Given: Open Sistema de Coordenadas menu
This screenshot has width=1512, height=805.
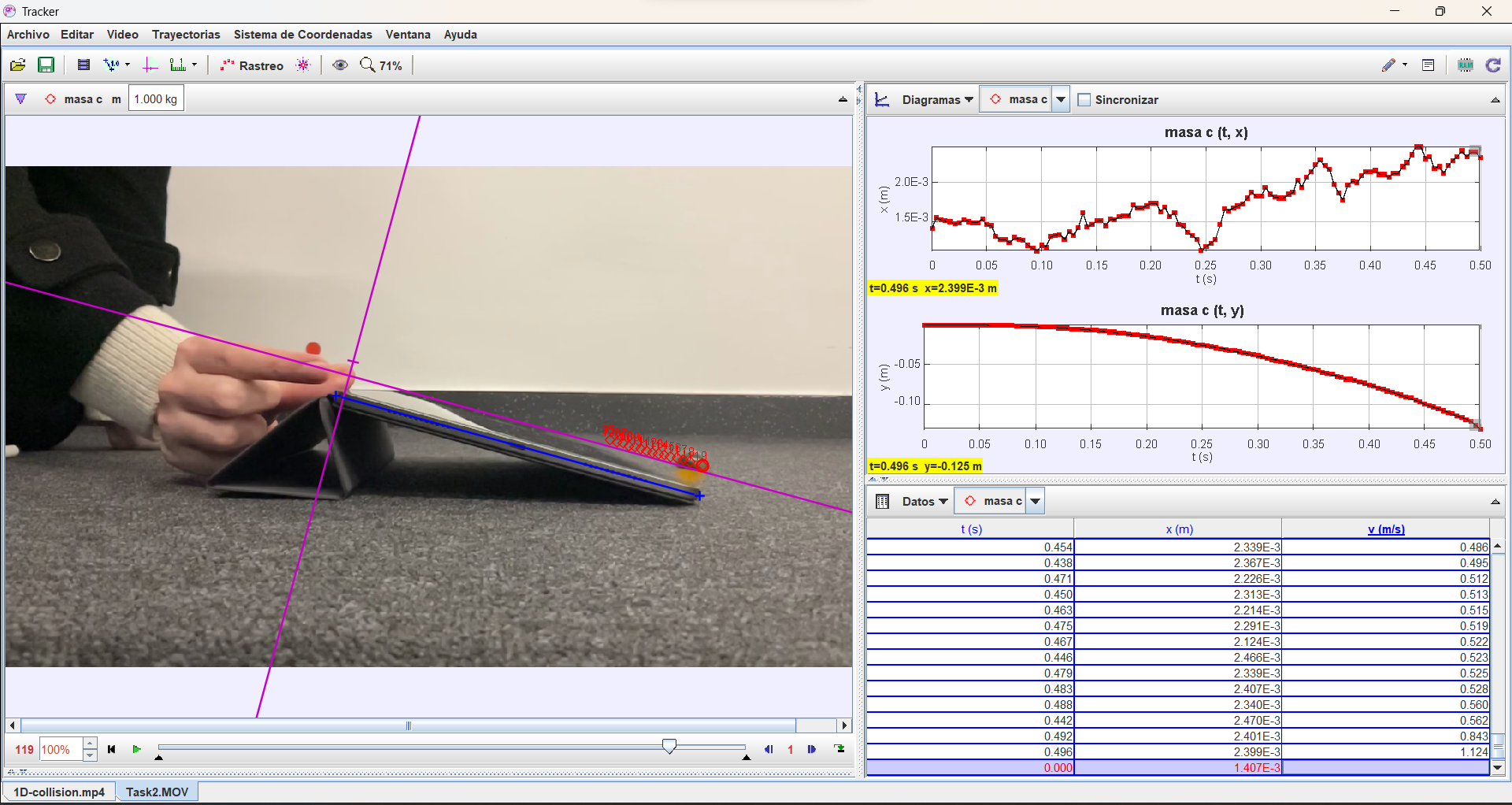Looking at the screenshot, I should coord(303,35).
